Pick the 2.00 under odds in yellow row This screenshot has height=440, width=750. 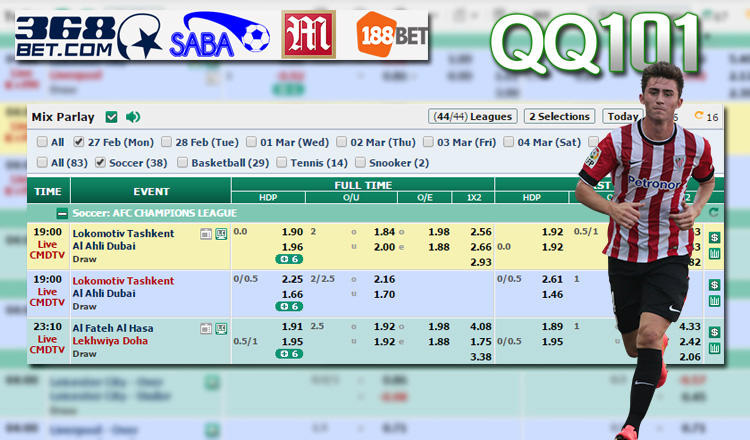(384, 247)
